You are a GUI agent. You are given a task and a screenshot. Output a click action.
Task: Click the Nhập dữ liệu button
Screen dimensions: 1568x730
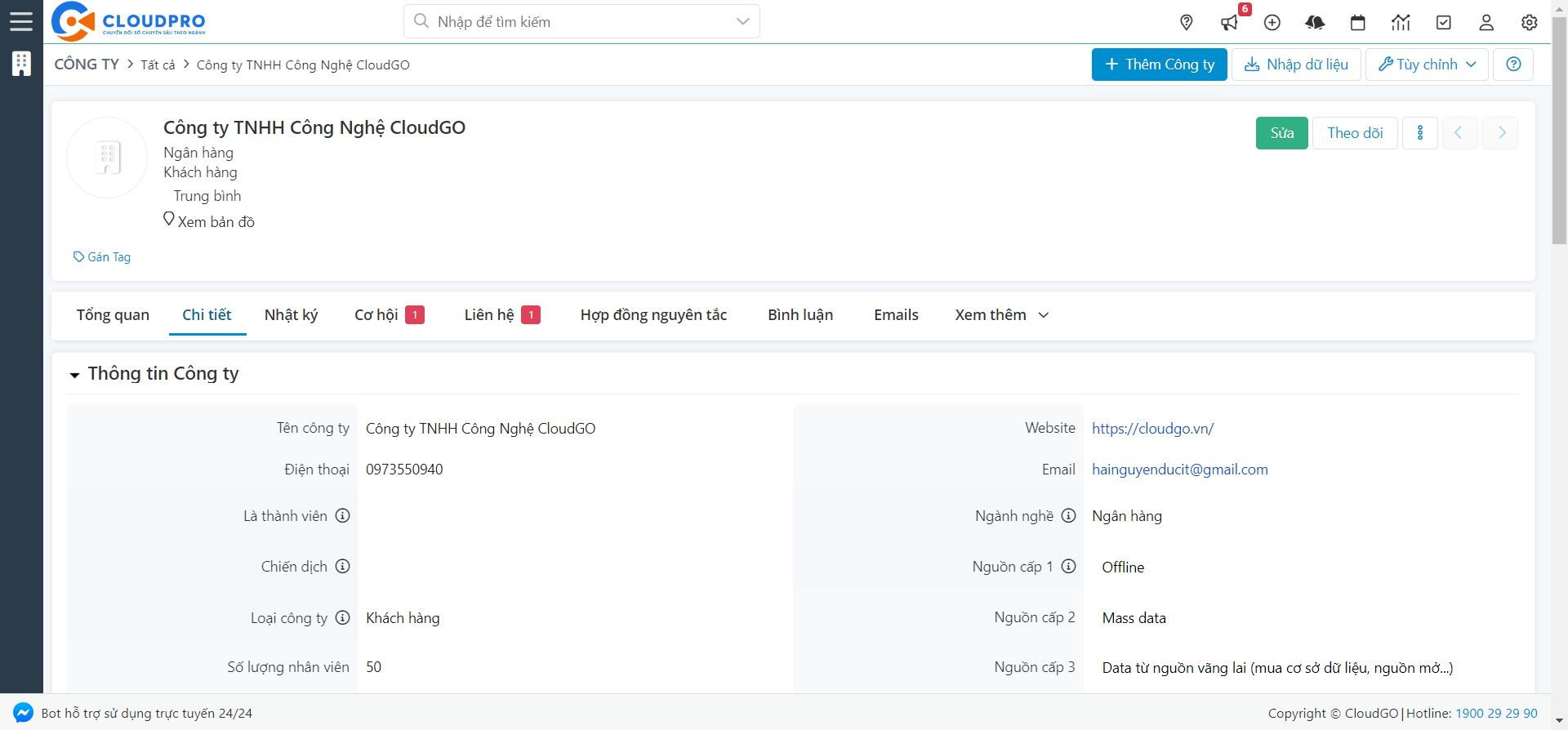click(1296, 65)
